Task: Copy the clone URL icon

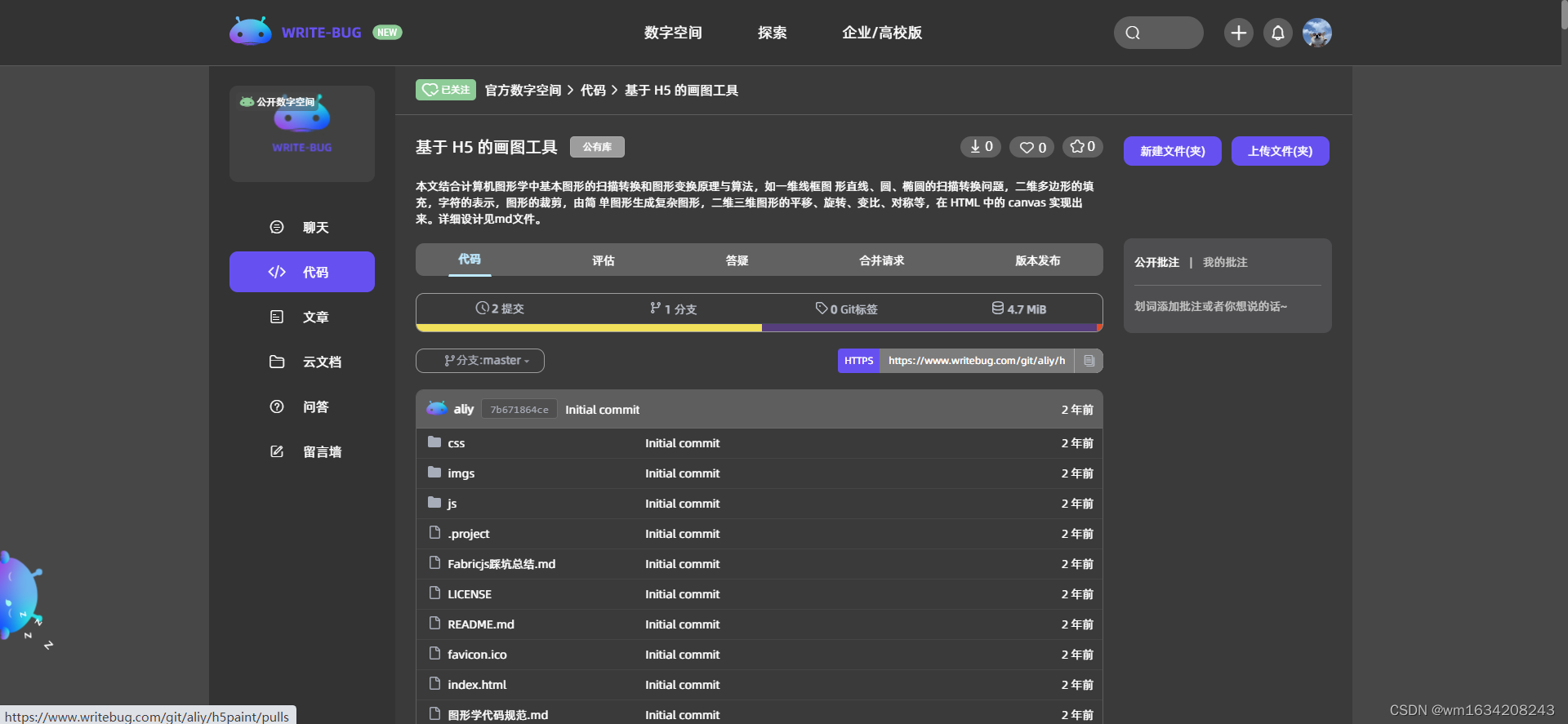Action: tap(1089, 361)
